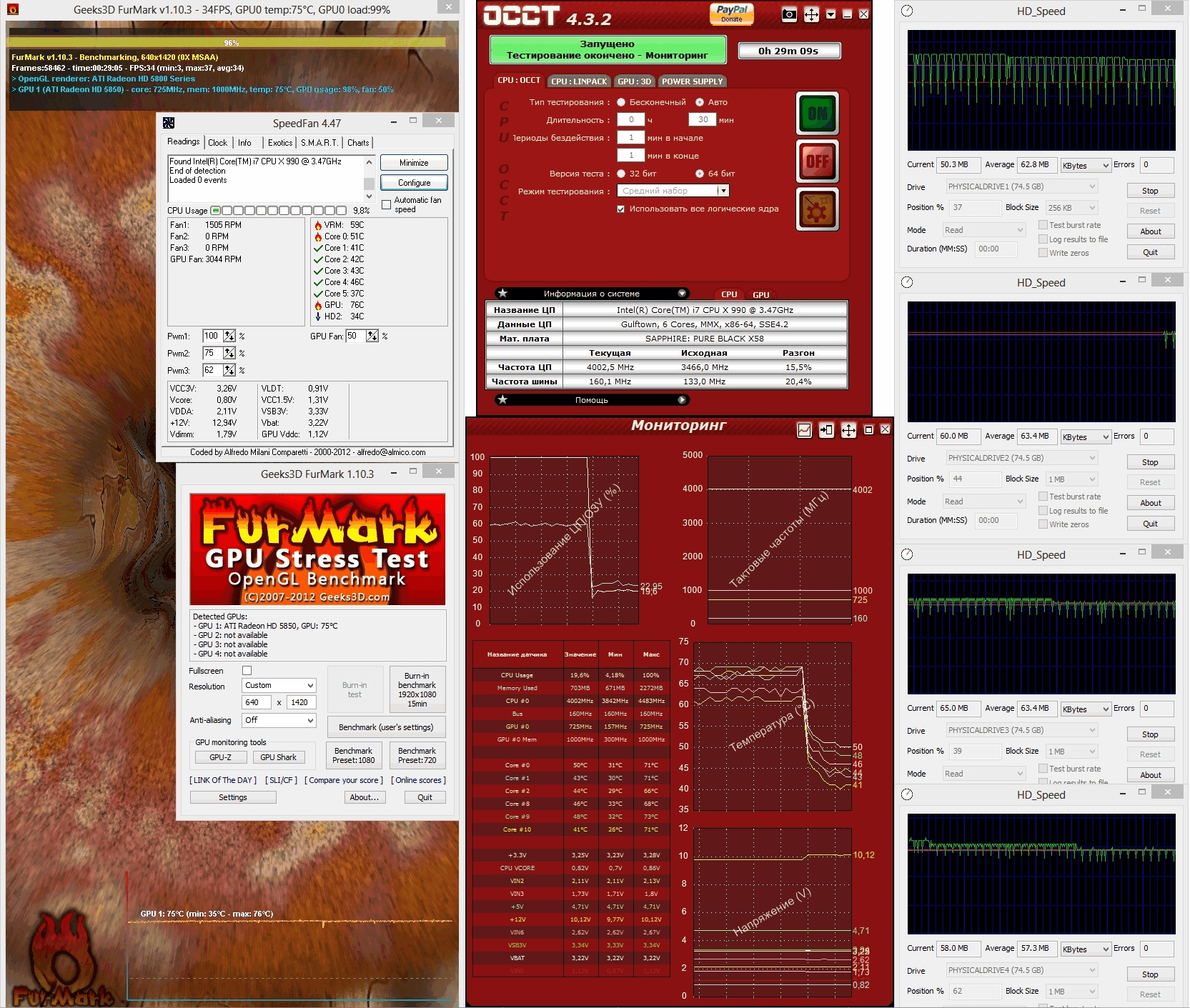Image resolution: width=1190 pixels, height=1008 pixels.
Task: Click the four-arrow move icon in OCCT's title bar
Action: [811, 14]
